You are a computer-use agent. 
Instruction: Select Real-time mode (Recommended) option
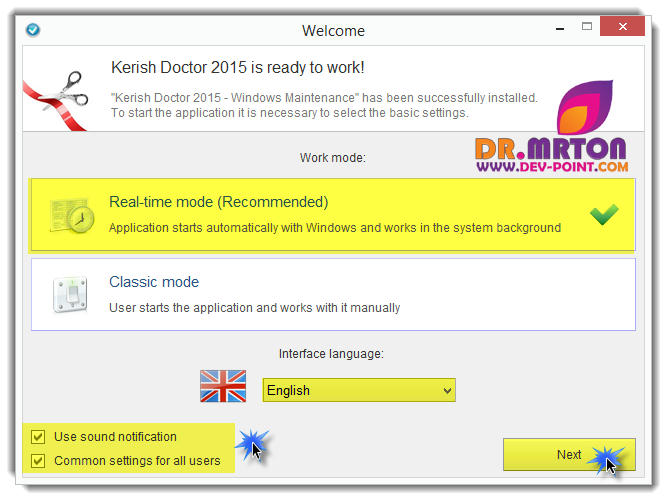pos(333,215)
